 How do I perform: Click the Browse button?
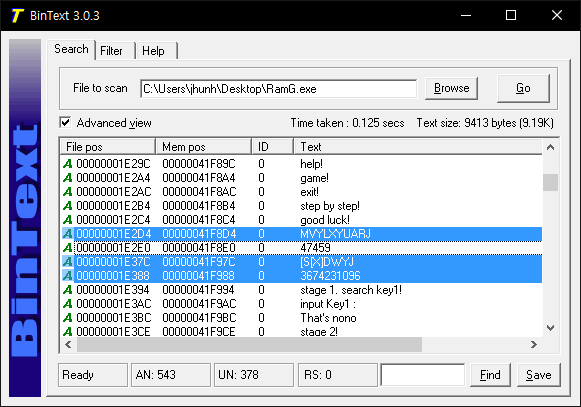451,88
